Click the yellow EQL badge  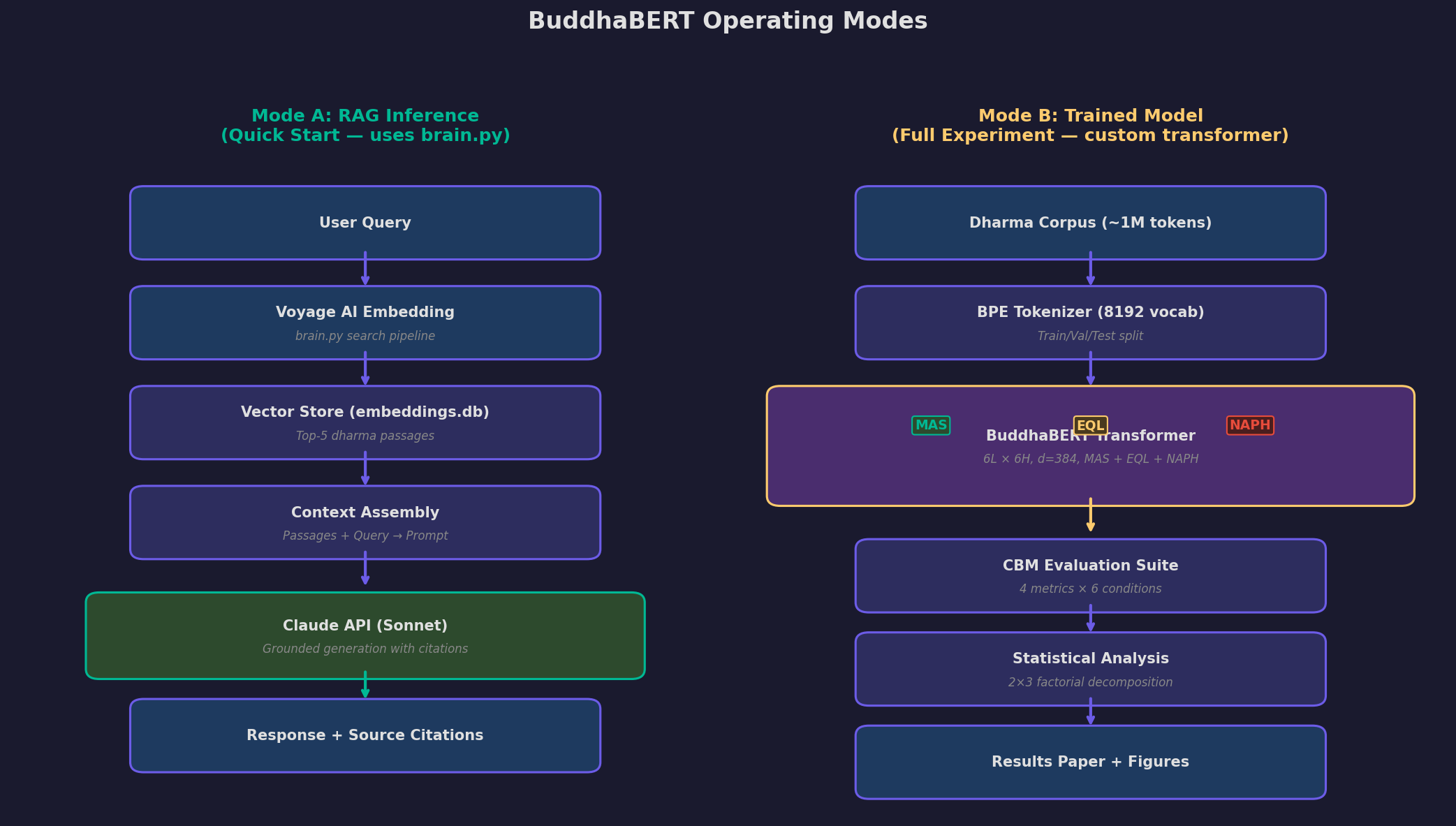(x=1090, y=425)
